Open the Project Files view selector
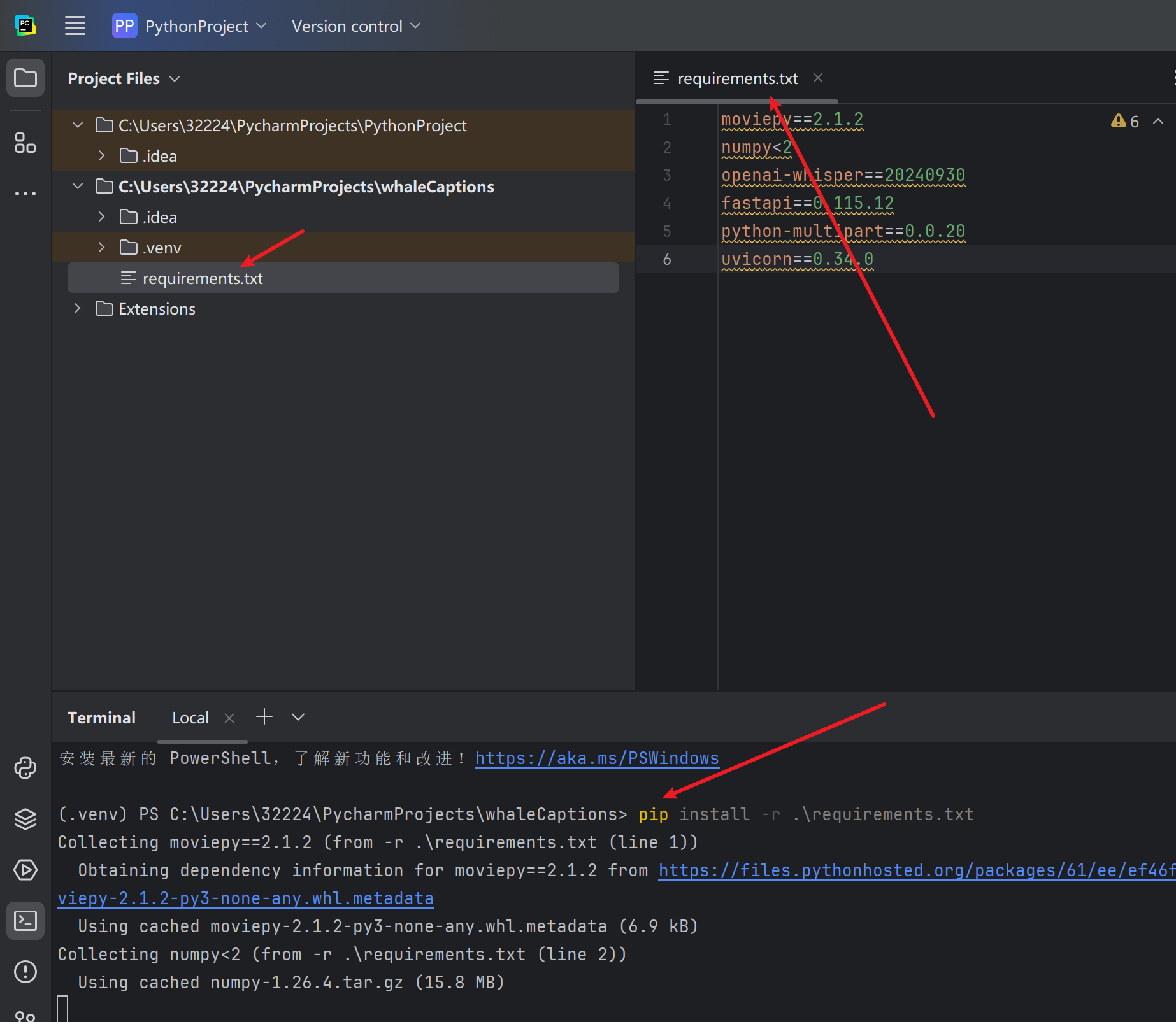Viewport: 1176px width, 1022px height. pos(124,78)
